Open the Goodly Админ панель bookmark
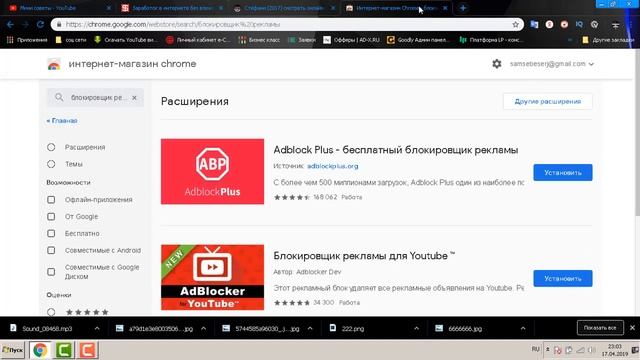This screenshot has height=360, width=640. coord(418,40)
